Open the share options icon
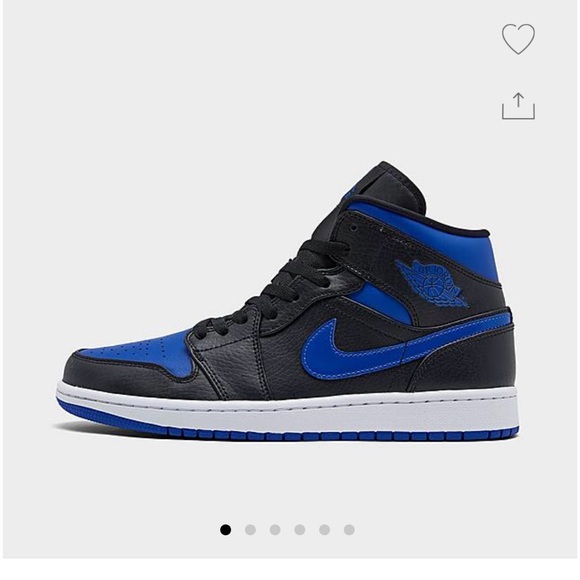580x580 pixels. [x=518, y=106]
